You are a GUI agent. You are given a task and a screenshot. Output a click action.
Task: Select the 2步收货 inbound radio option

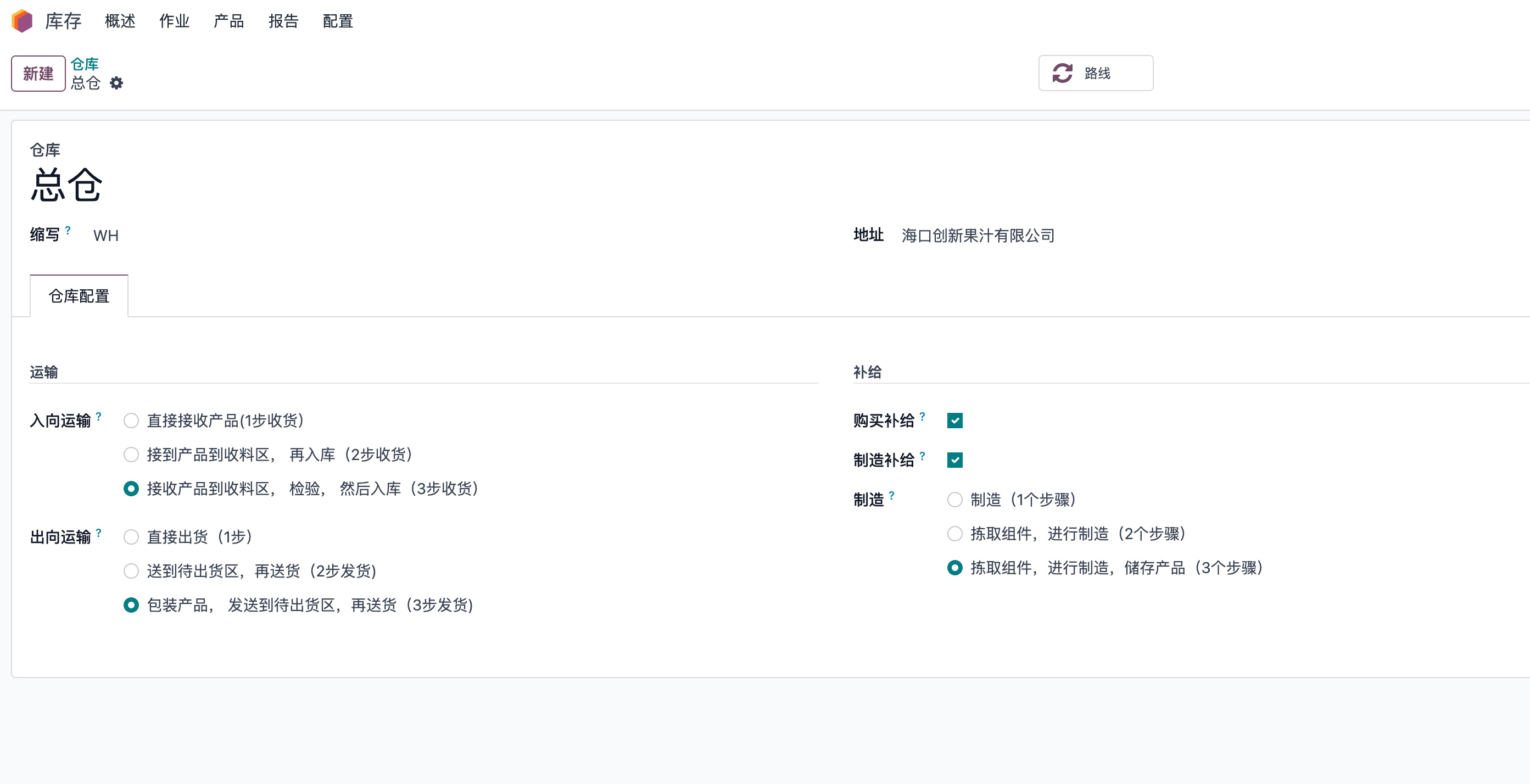pyautogui.click(x=131, y=455)
